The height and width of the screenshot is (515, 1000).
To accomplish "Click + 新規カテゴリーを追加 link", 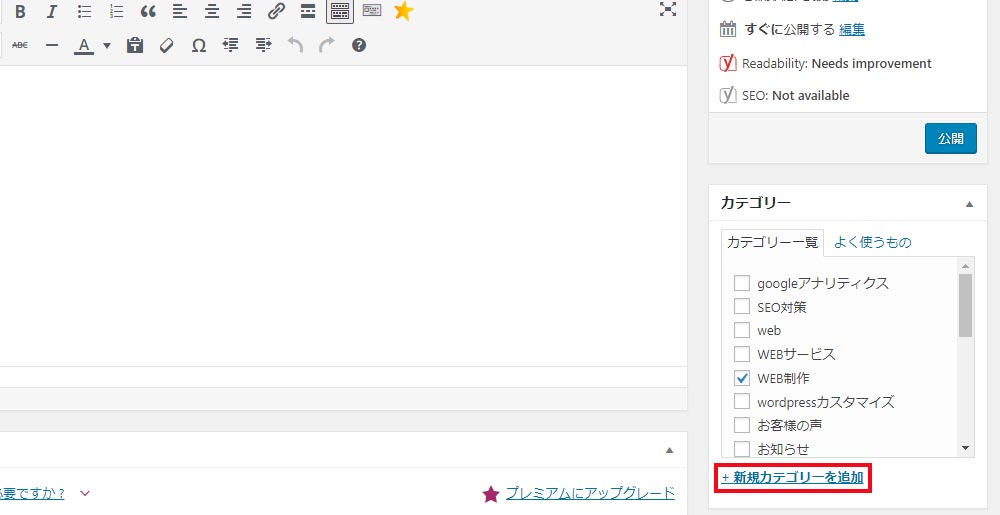I will coord(793,477).
